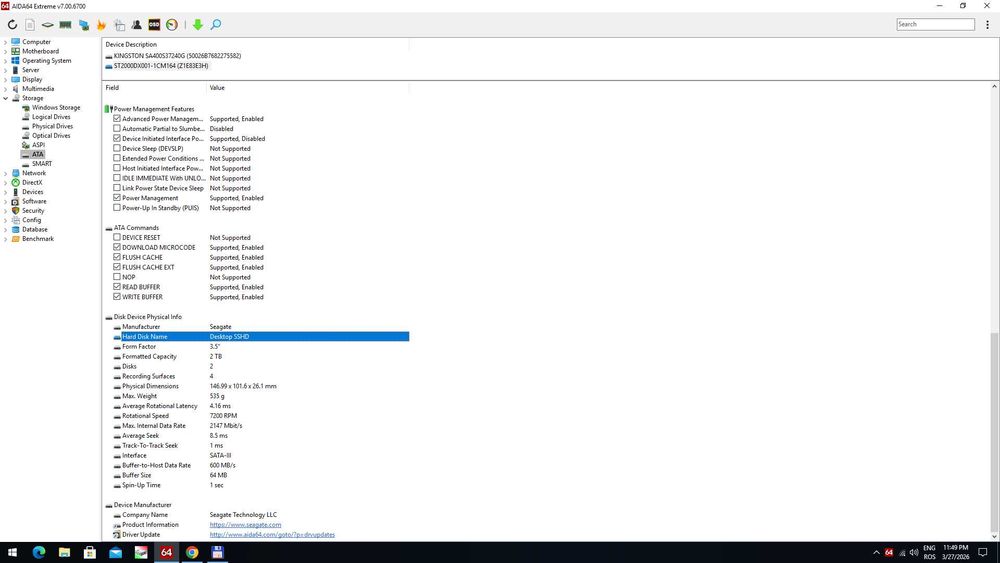
Task: Click the gauge benchmark toolbar icon
Action: click(x=172, y=25)
